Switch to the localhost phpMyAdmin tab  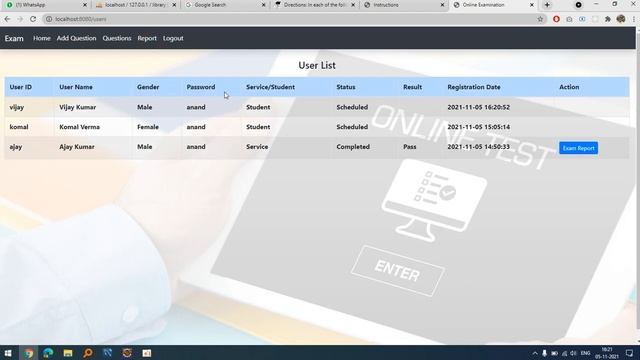[x=135, y=5]
